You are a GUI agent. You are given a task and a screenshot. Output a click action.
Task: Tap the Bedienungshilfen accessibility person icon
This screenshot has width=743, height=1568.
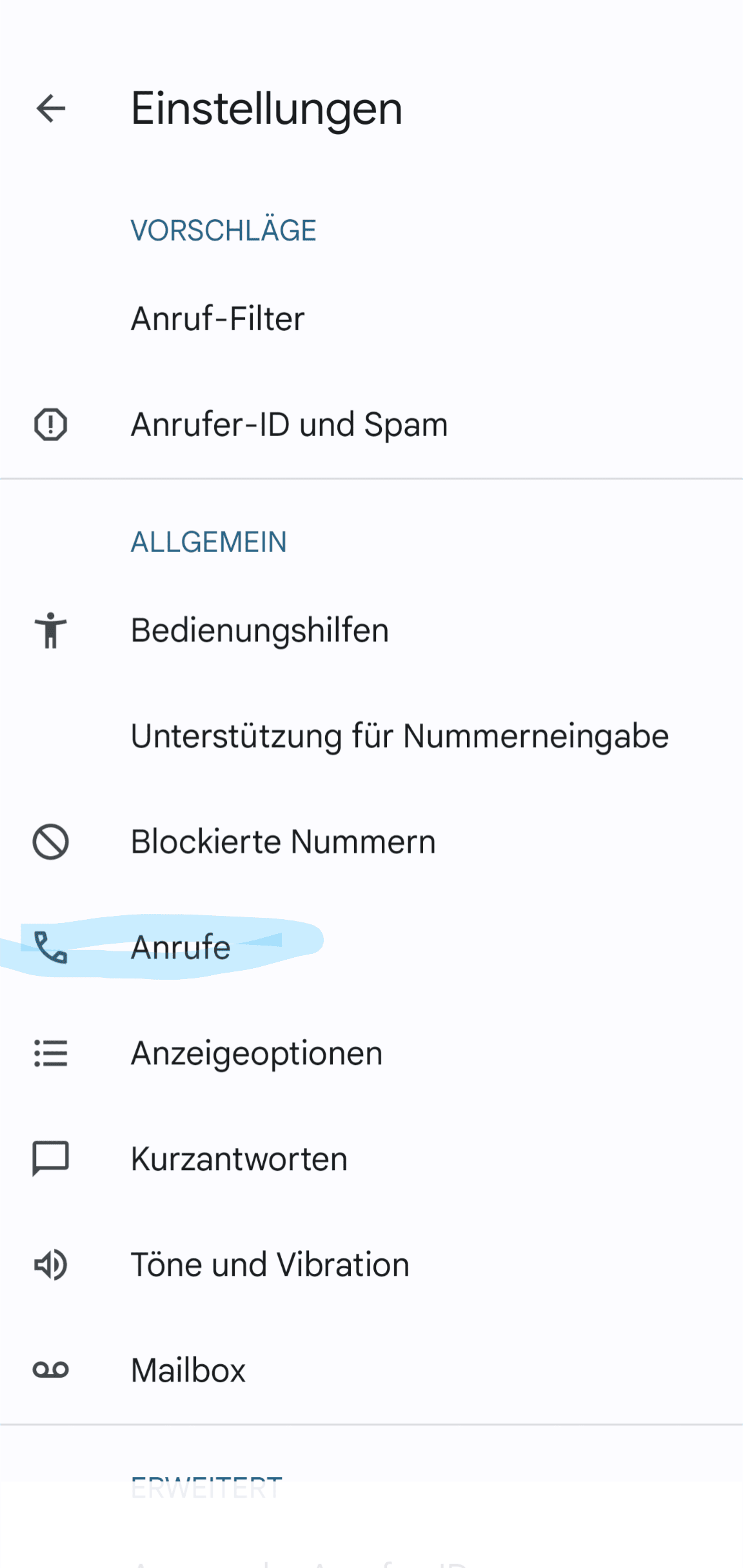[50, 630]
